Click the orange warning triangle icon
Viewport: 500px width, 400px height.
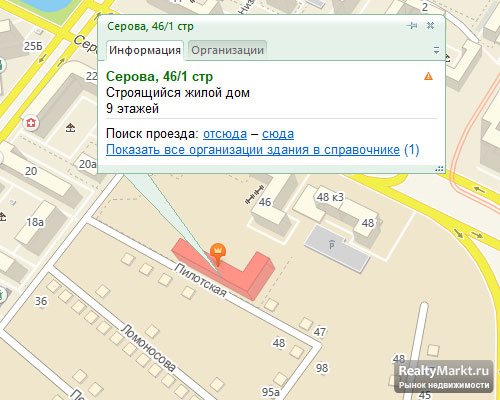click(428, 76)
